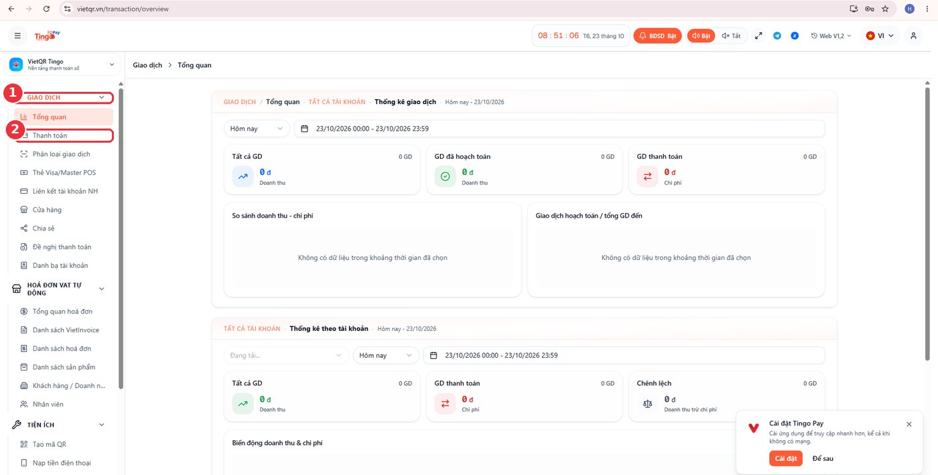Click GIAO DỊCH in the card header breadcrumb
This screenshot has width=938, height=475.
(239, 102)
